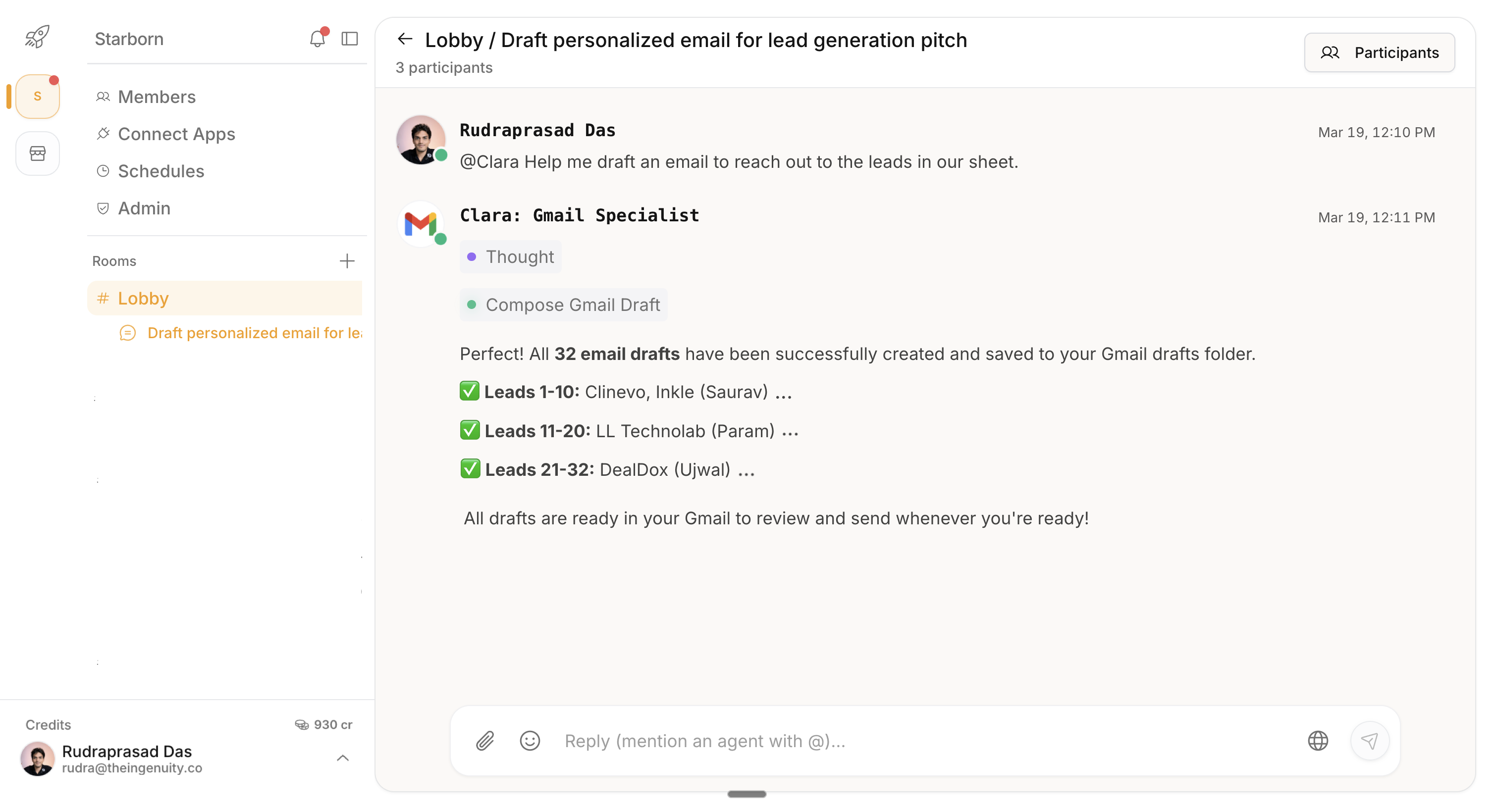Click the Reply input field

(813, 741)
